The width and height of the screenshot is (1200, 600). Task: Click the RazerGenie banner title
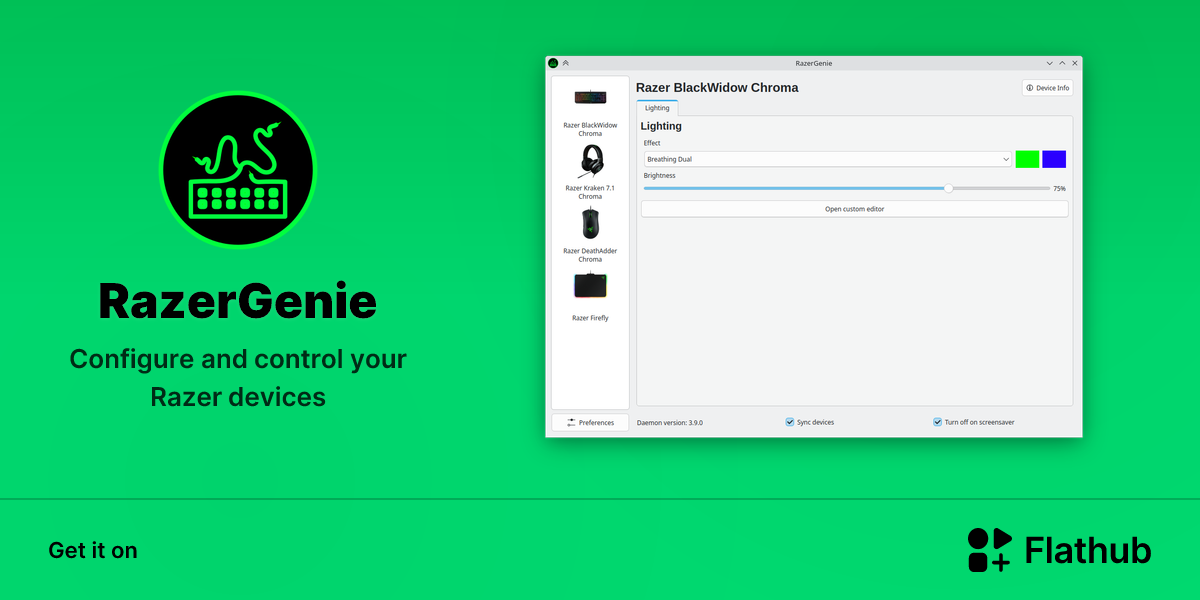point(238,302)
